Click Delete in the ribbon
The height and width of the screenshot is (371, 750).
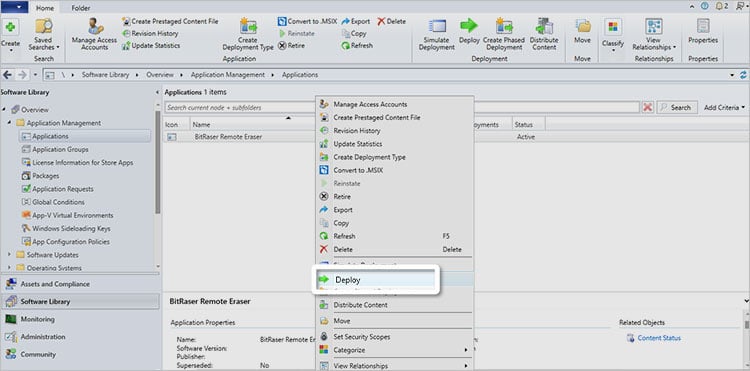(391, 22)
